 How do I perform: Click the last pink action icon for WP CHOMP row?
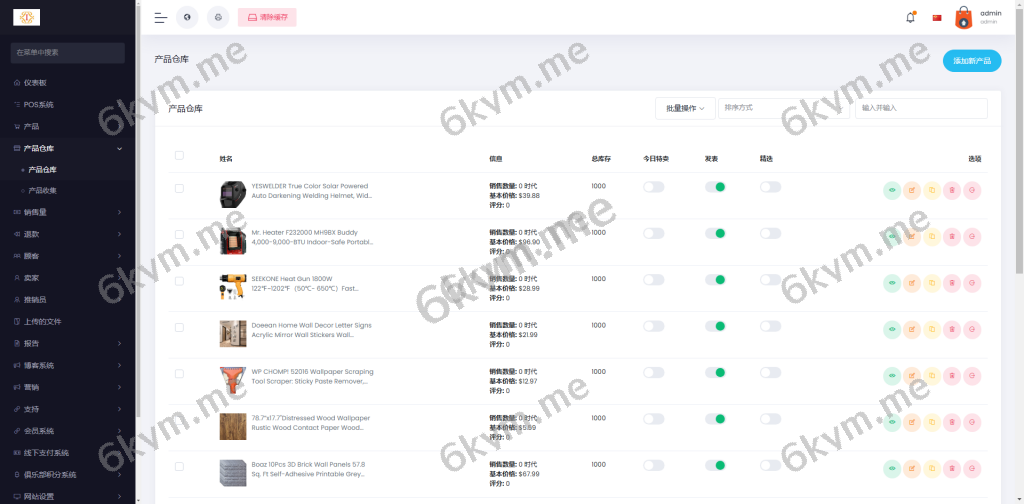pos(971,374)
